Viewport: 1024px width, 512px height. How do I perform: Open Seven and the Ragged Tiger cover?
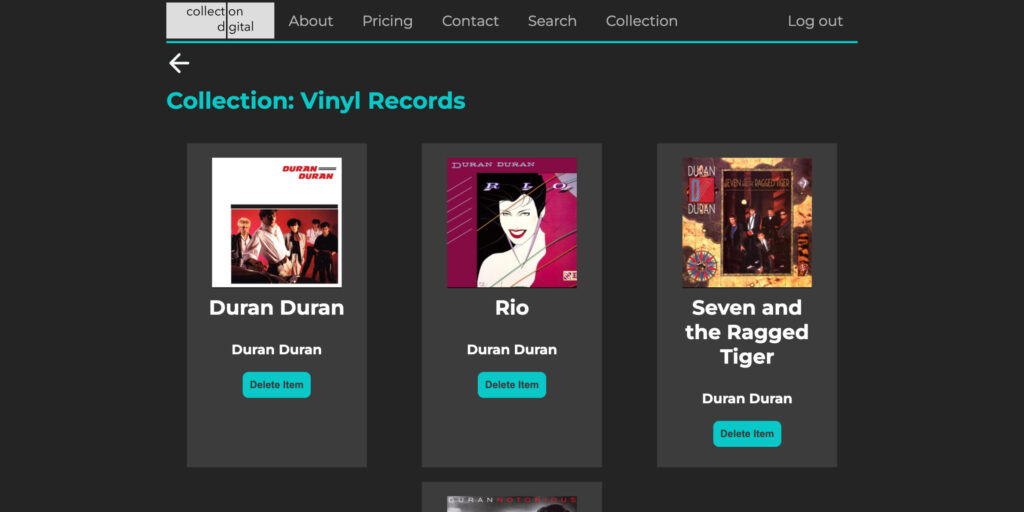pyautogui.click(x=747, y=222)
